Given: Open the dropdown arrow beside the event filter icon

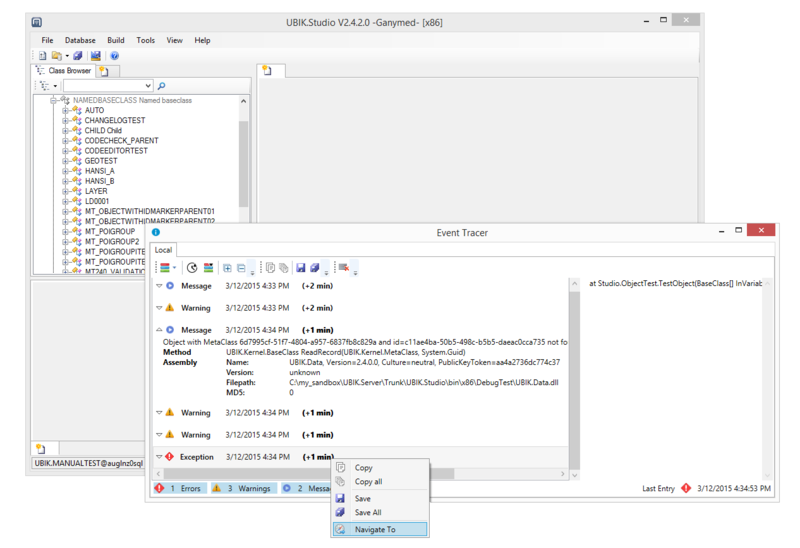Looking at the screenshot, I should [x=174, y=268].
